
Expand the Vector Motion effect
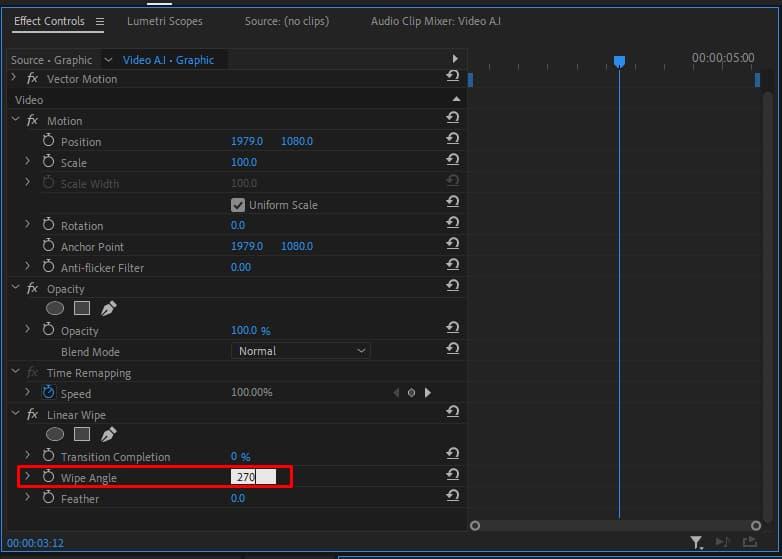(14, 78)
